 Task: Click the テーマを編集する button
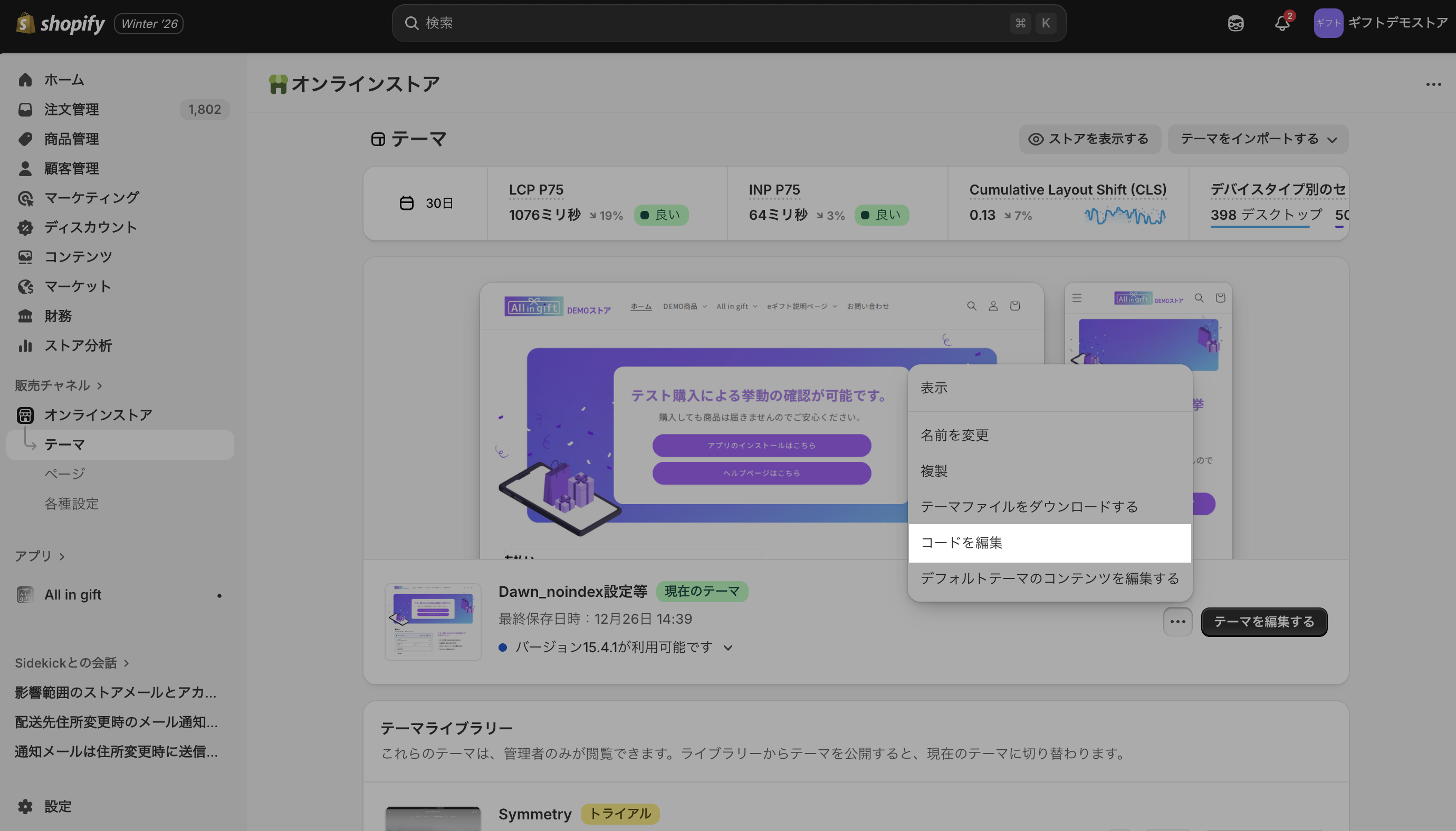point(1263,622)
